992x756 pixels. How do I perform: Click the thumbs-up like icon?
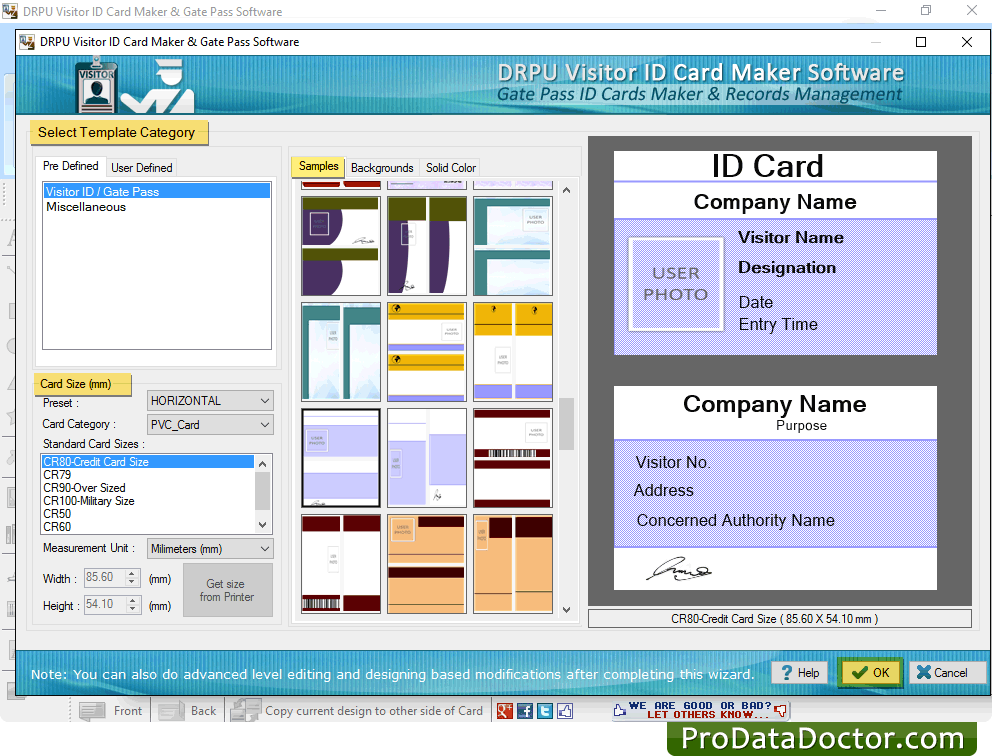click(565, 710)
